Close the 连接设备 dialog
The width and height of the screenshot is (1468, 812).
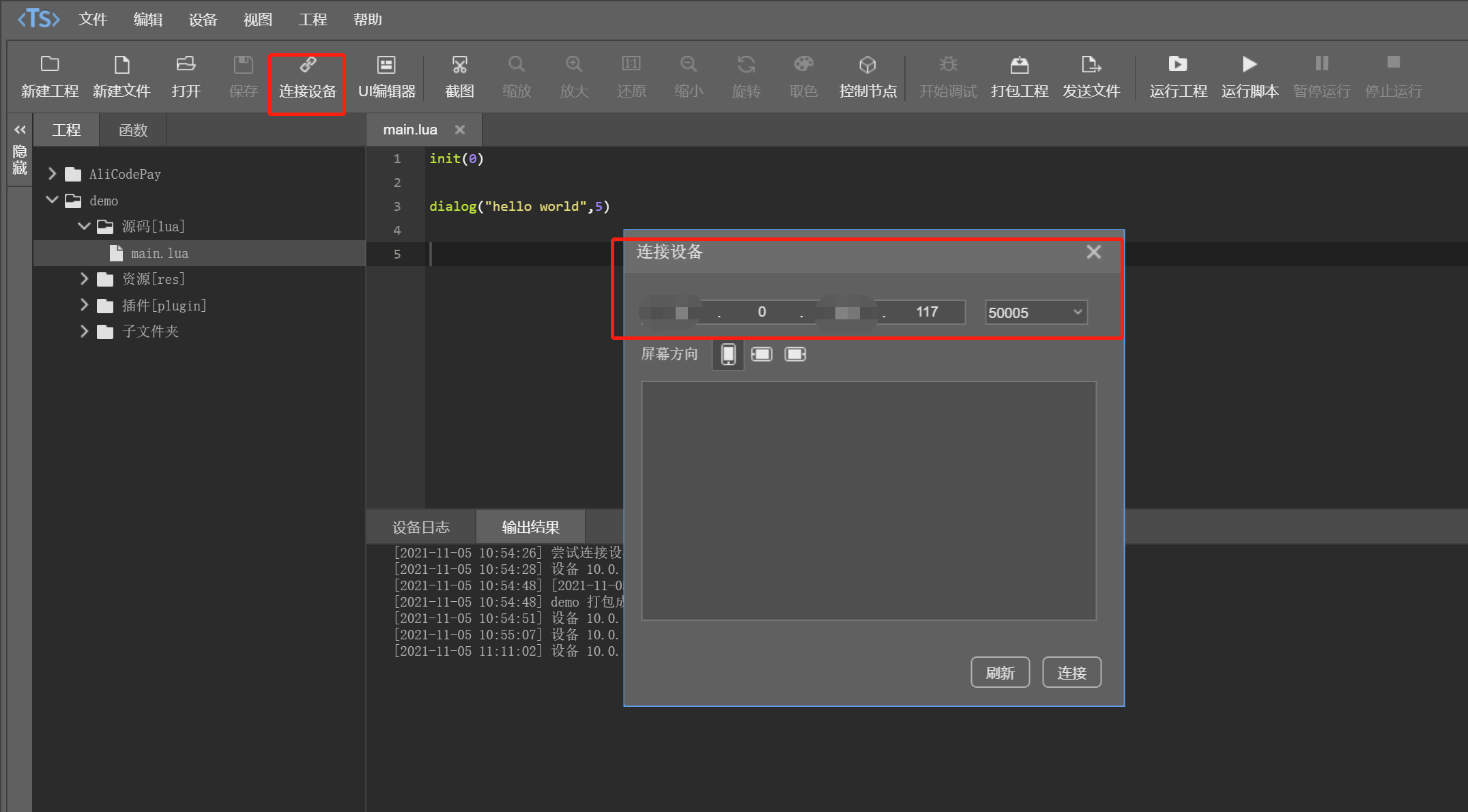point(1093,252)
